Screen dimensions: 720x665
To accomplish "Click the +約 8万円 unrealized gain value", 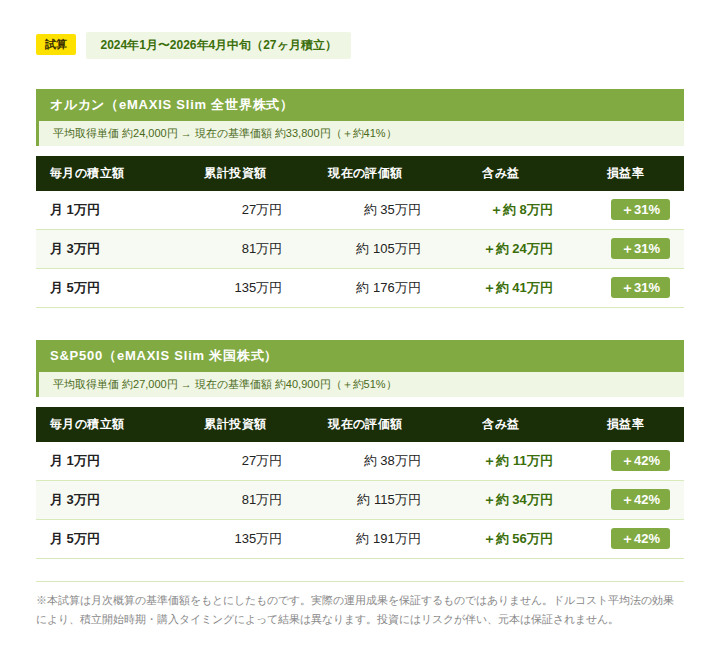I will click(x=522, y=210).
